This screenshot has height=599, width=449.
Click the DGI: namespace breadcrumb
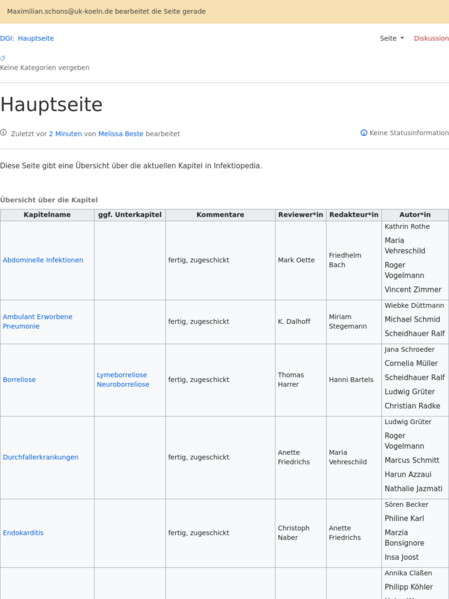[x=7, y=38]
